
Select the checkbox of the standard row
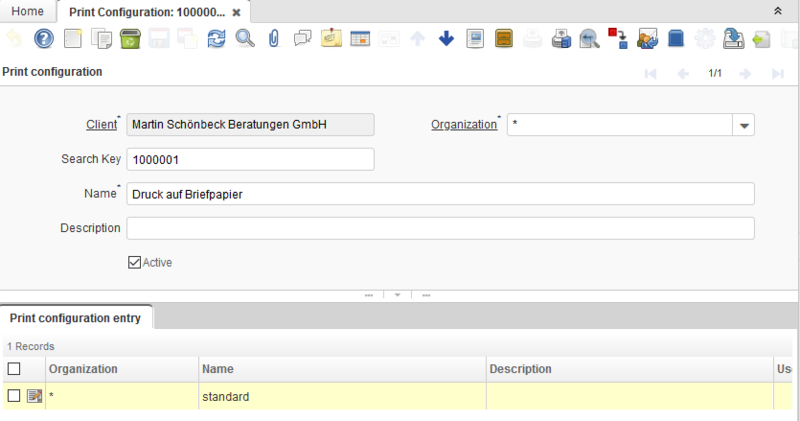tap(14, 396)
